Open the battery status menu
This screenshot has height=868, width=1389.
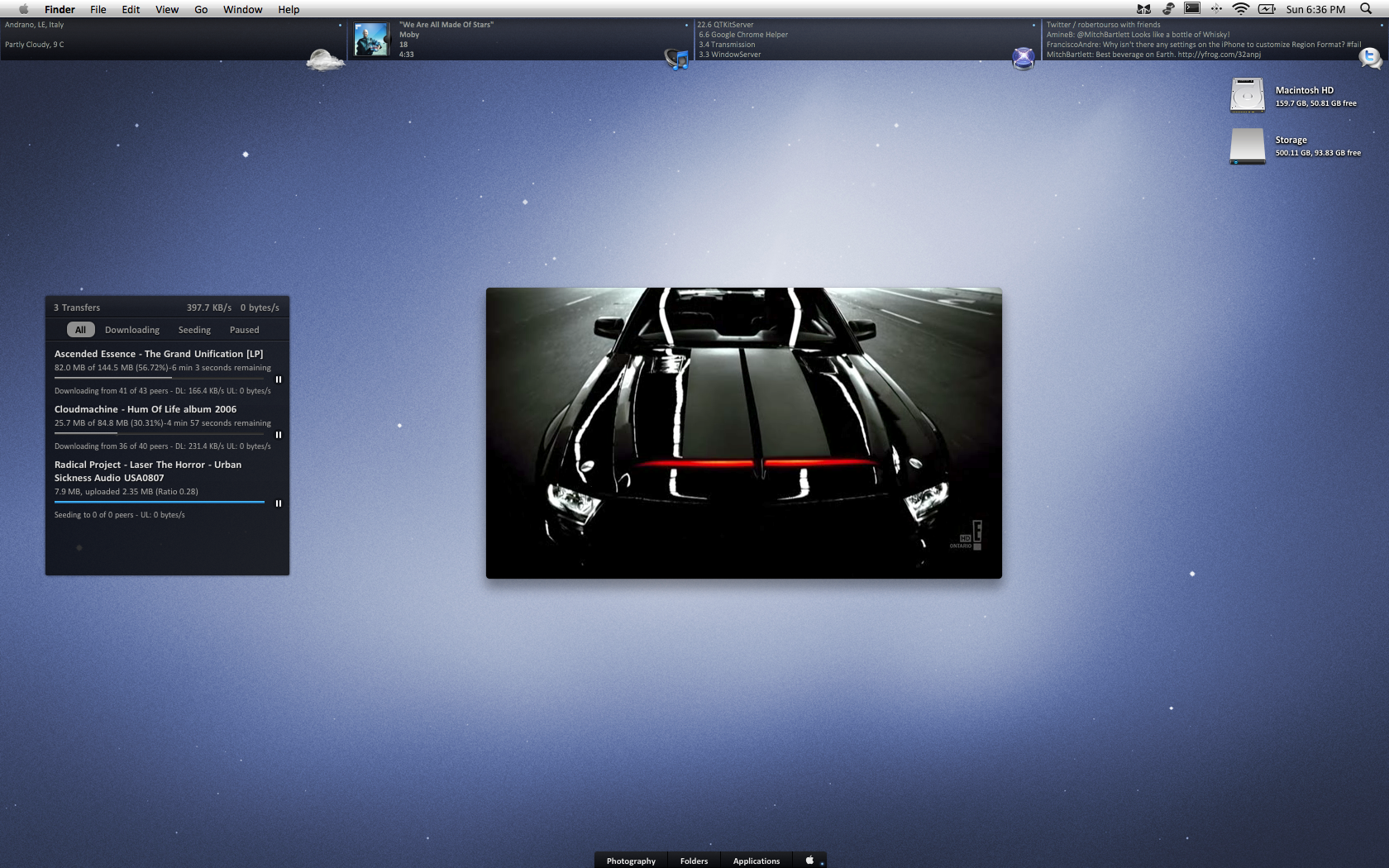pos(1267,9)
